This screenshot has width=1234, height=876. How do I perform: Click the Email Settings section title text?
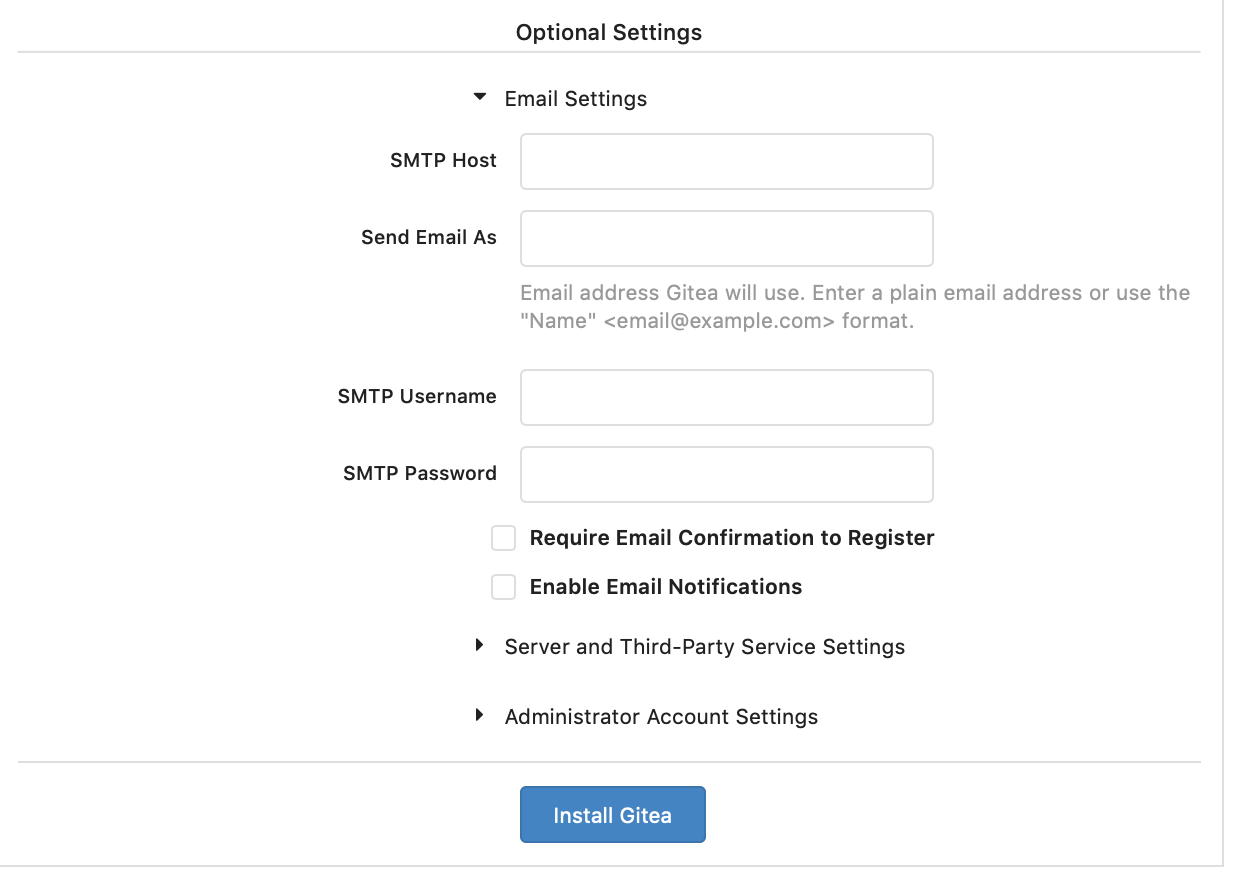coord(576,99)
